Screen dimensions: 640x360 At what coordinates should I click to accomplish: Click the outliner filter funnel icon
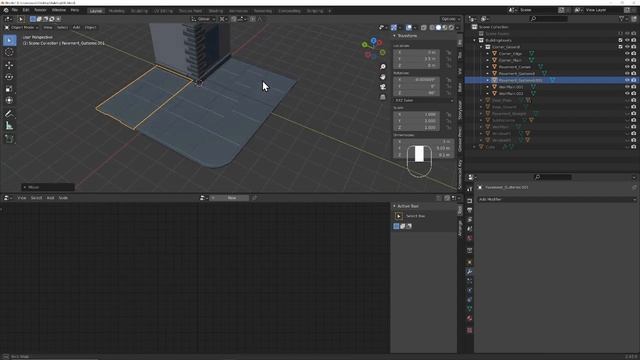622,19
